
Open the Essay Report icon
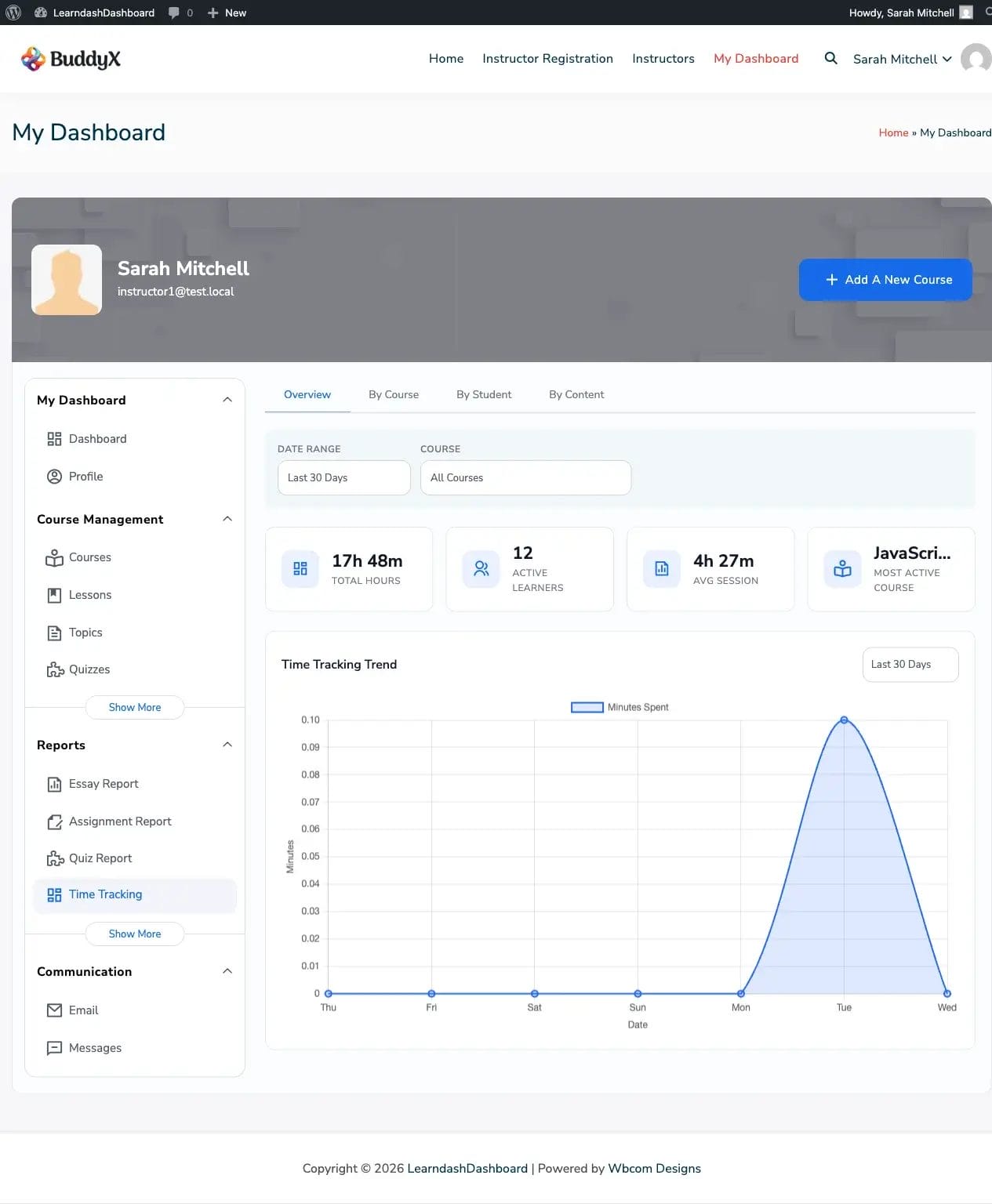[54, 784]
